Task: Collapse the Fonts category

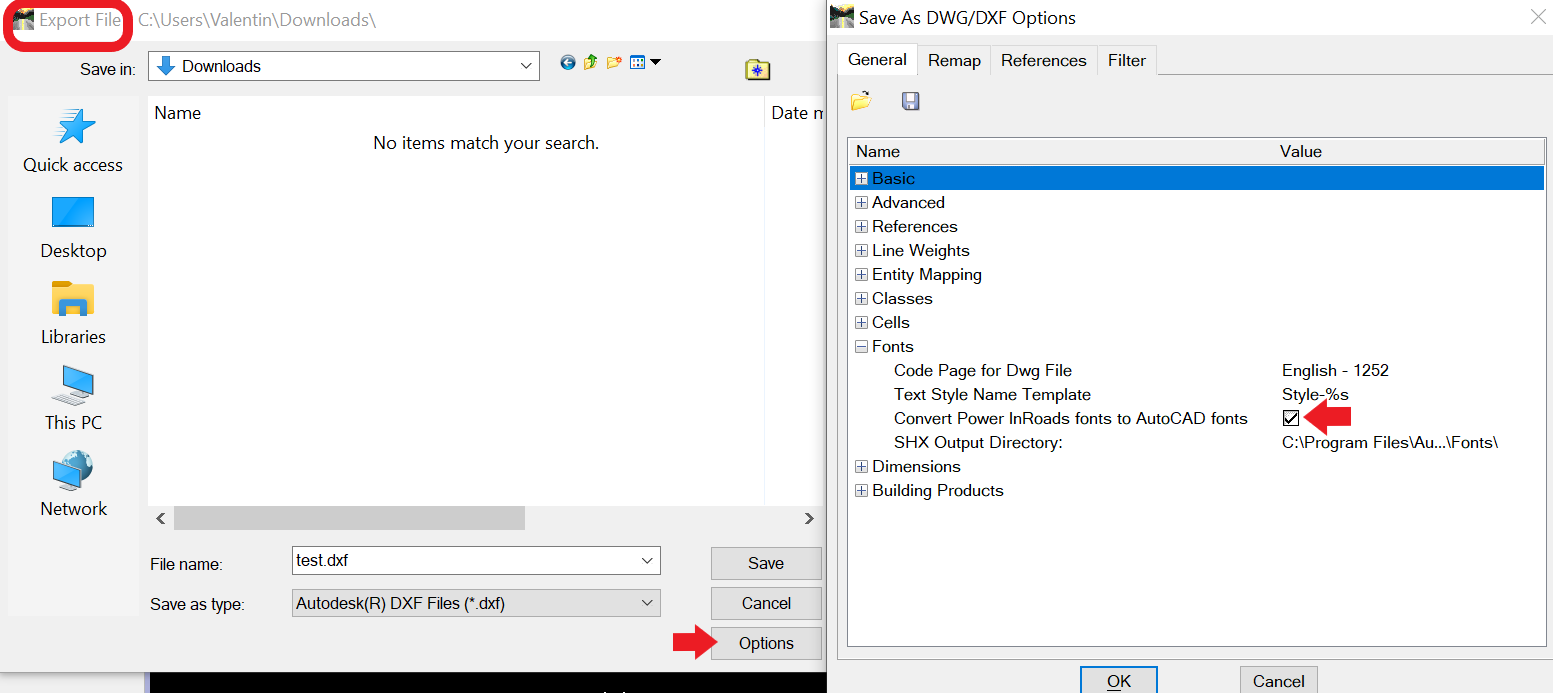Action: tap(861, 346)
